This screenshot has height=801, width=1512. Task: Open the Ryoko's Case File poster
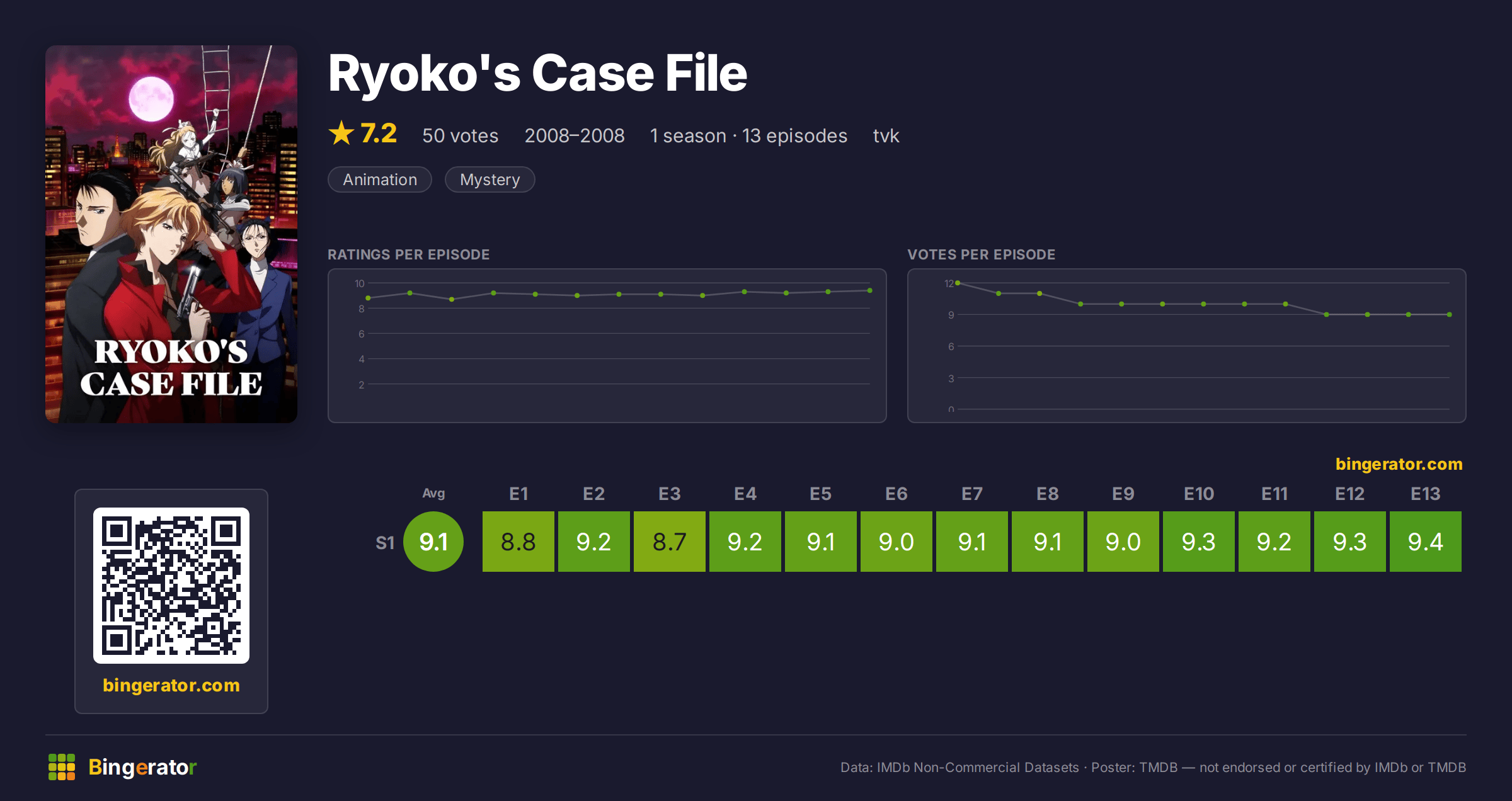pos(171,234)
